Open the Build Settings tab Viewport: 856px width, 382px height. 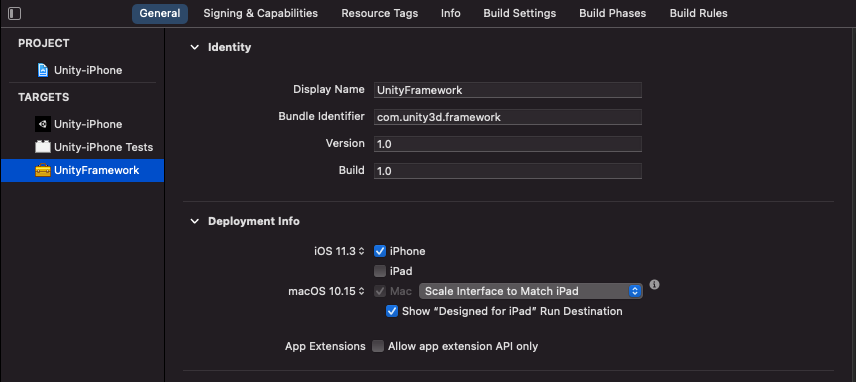pos(520,14)
